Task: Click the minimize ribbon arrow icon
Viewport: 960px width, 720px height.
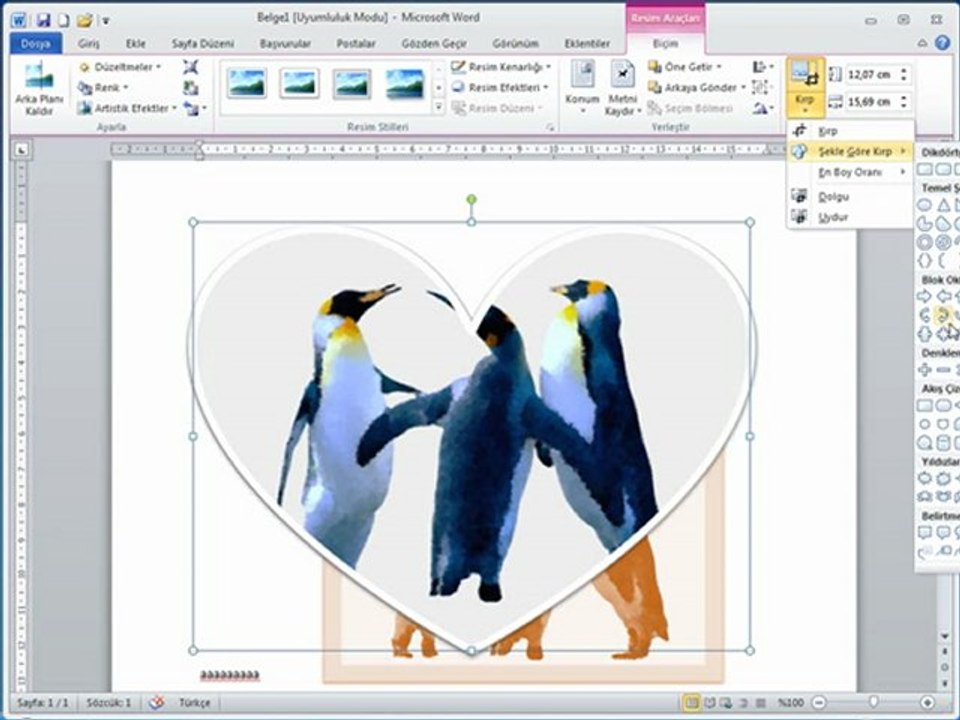Action: (x=923, y=43)
